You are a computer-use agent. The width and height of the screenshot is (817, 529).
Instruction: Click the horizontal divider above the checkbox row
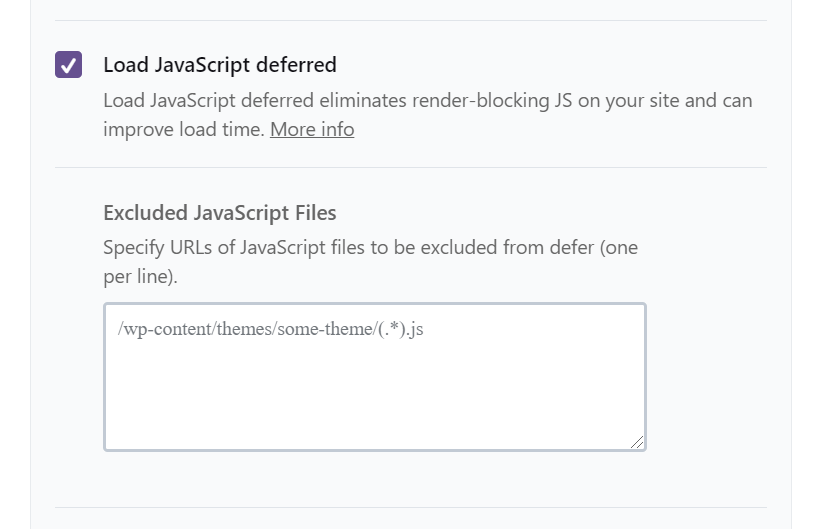tap(410, 20)
